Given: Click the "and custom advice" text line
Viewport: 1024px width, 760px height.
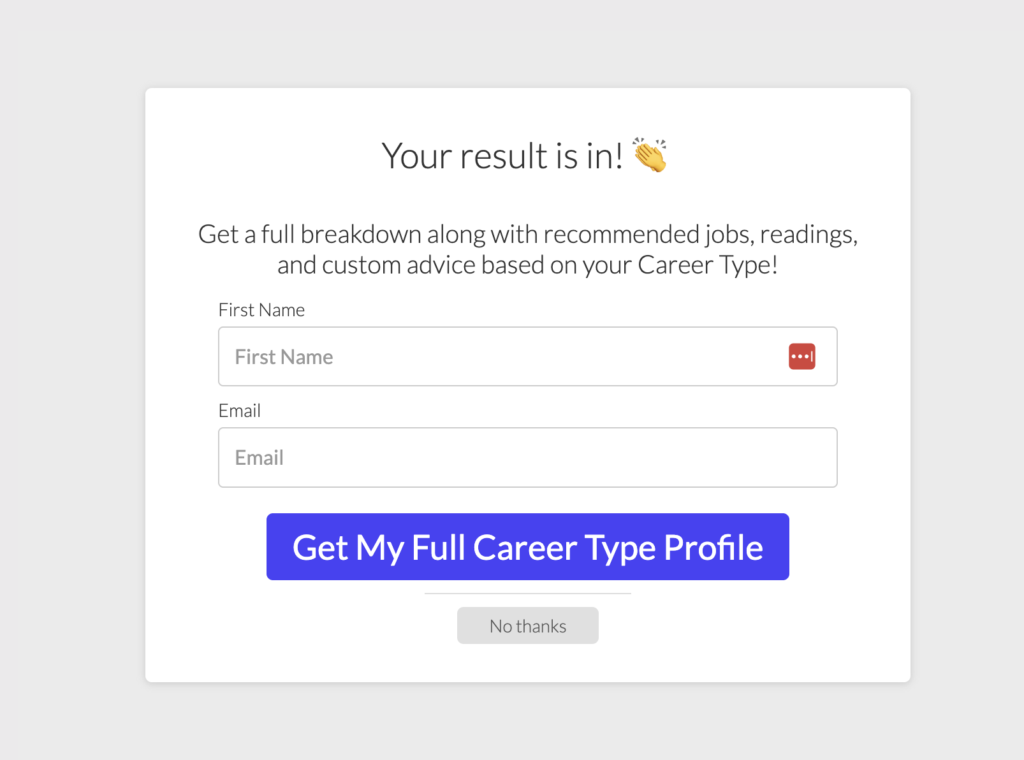Looking at the screenshot, I should coord(527,266).
